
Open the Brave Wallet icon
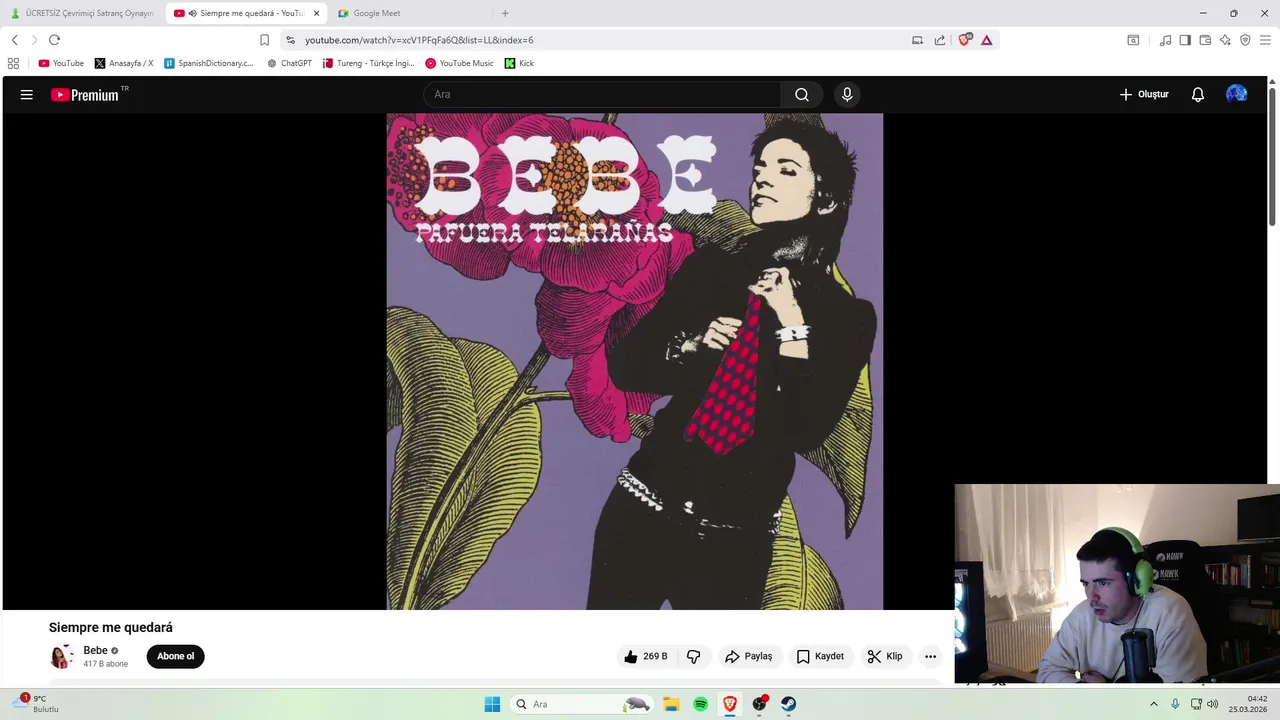[x=1205, y=40]
